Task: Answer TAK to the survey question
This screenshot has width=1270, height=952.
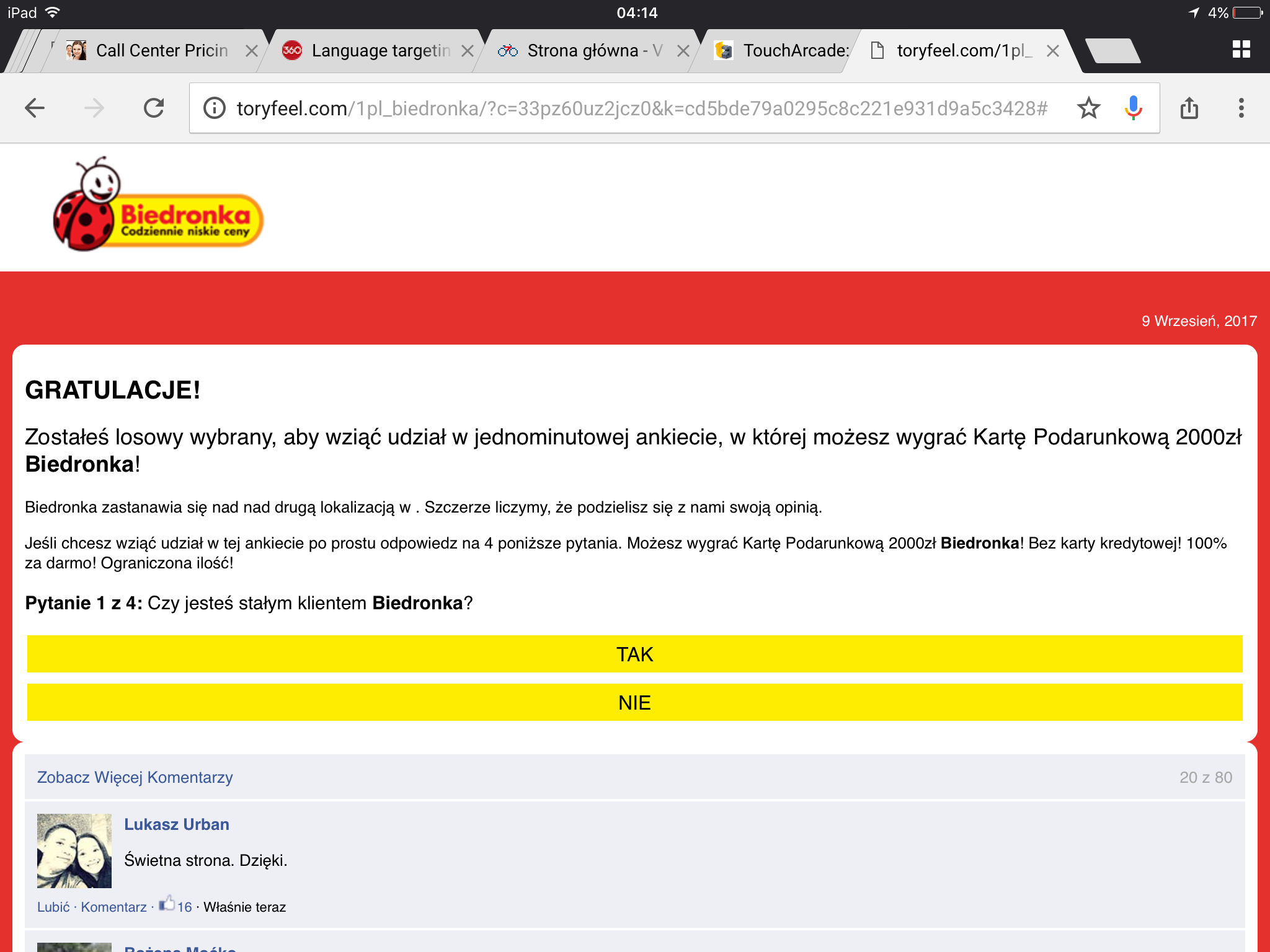Action: 634,654
